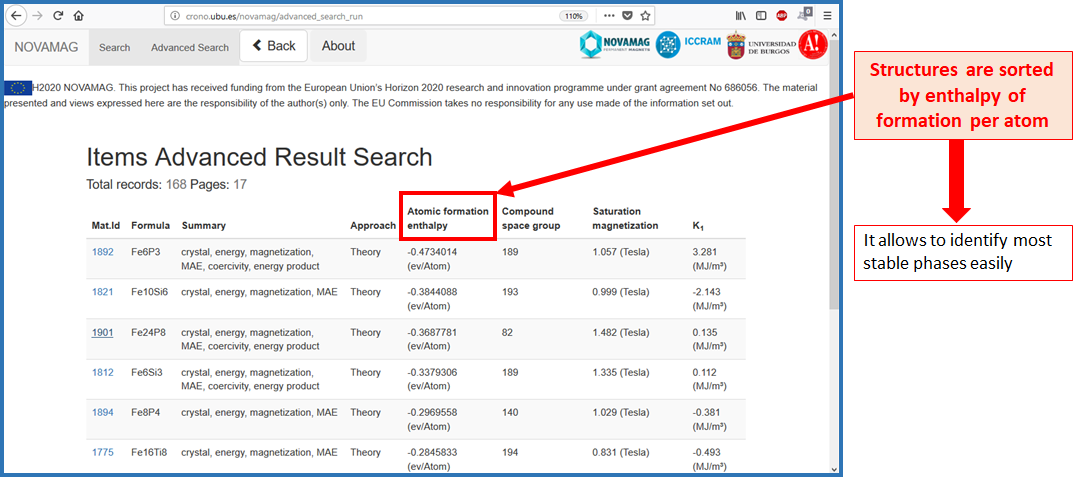
Task: Select formula cell Fe10Si6
Action: (x=149, y=292)
